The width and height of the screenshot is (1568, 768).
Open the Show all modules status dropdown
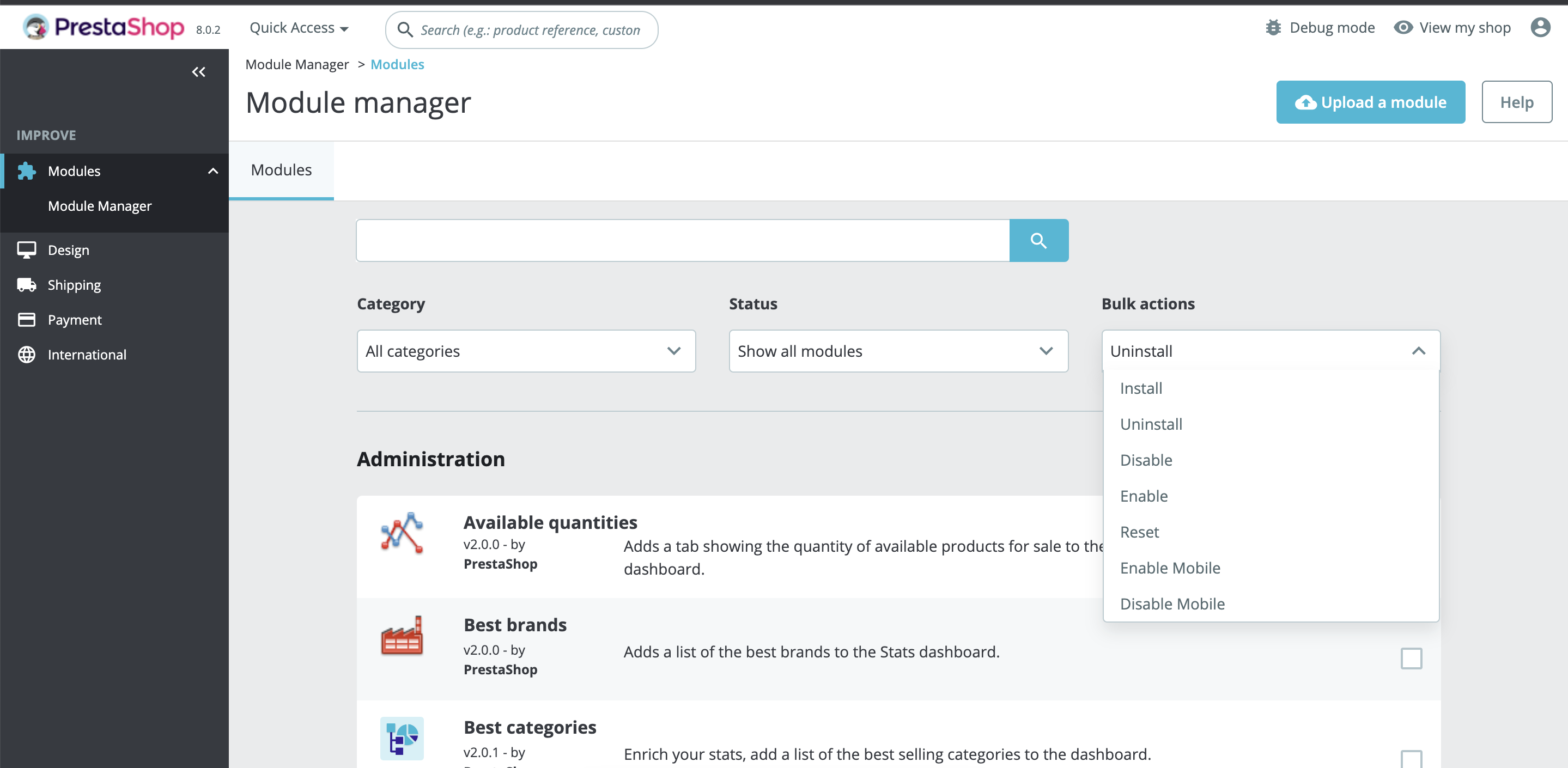click(897, 351)
